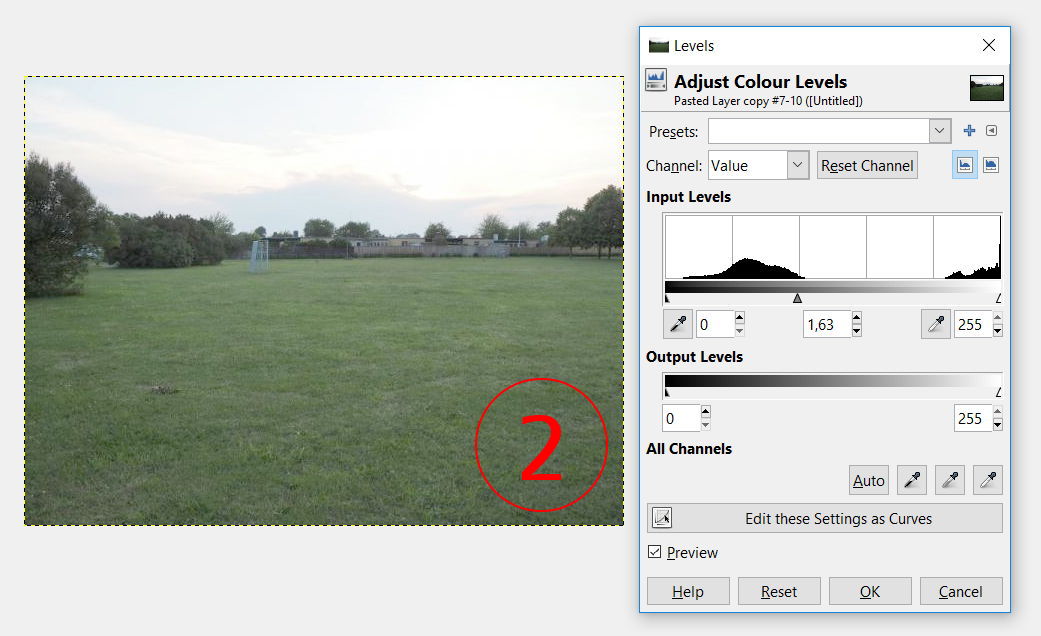This screenshot has width=1041, height=636.
Task: Click the gamma value field 1,63
Action: 827,324
